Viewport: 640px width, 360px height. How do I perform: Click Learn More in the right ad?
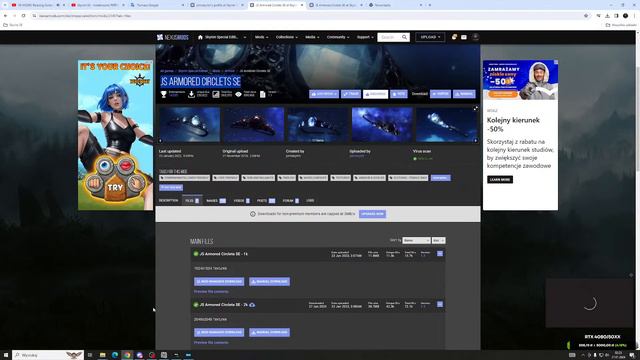click(500, 180)
